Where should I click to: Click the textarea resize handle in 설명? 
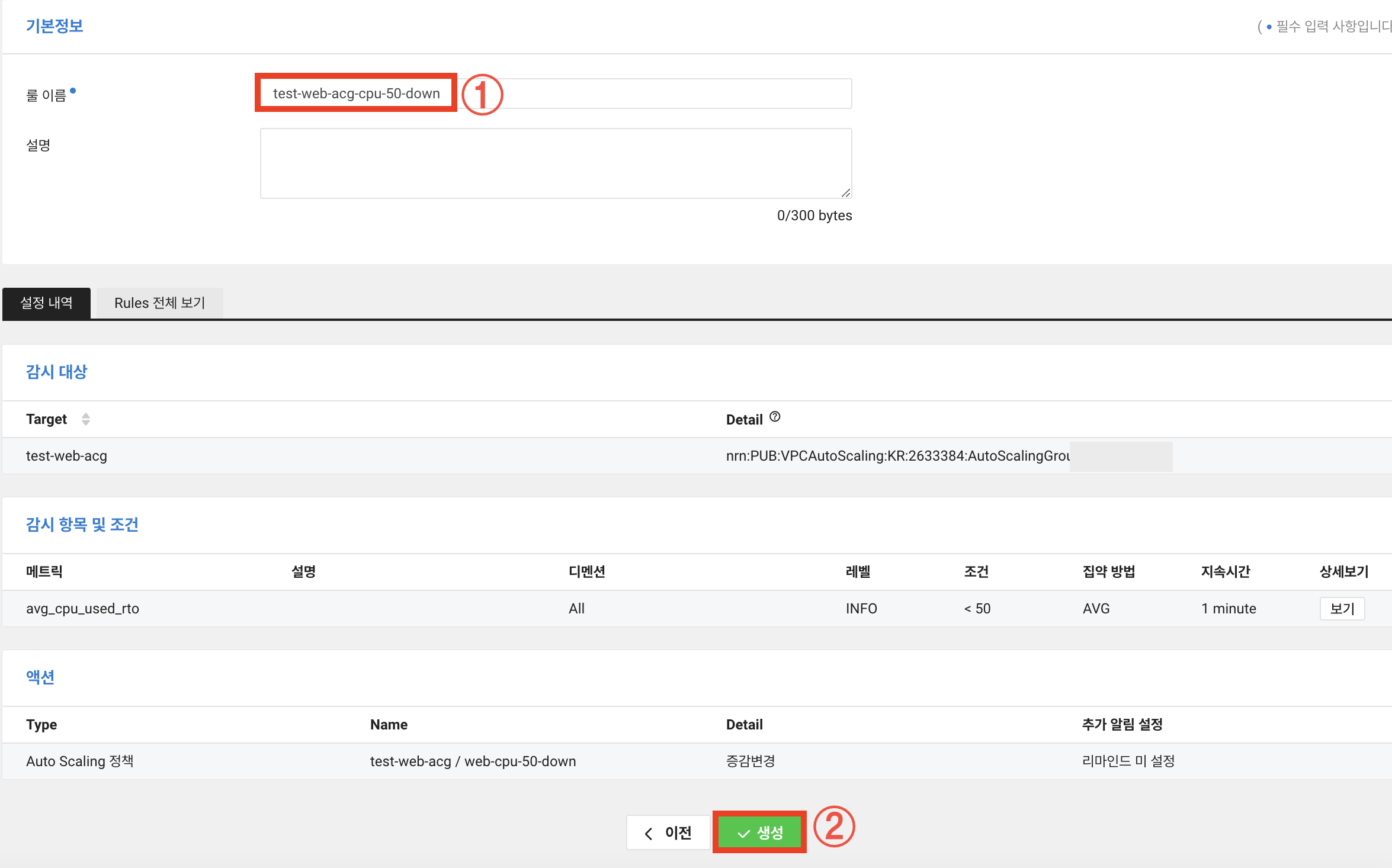click(846, 193)
